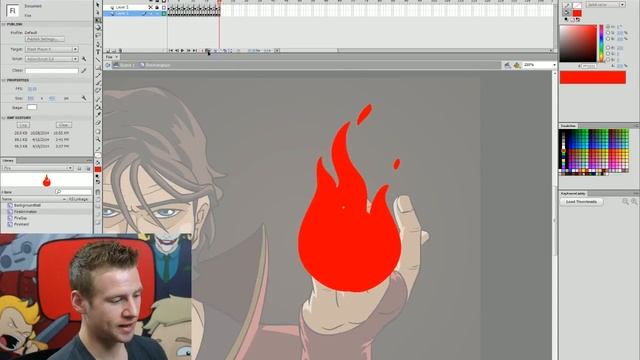Show hidden Layer 1 via red X
This screenshot has width=640, height=360.
151,7
